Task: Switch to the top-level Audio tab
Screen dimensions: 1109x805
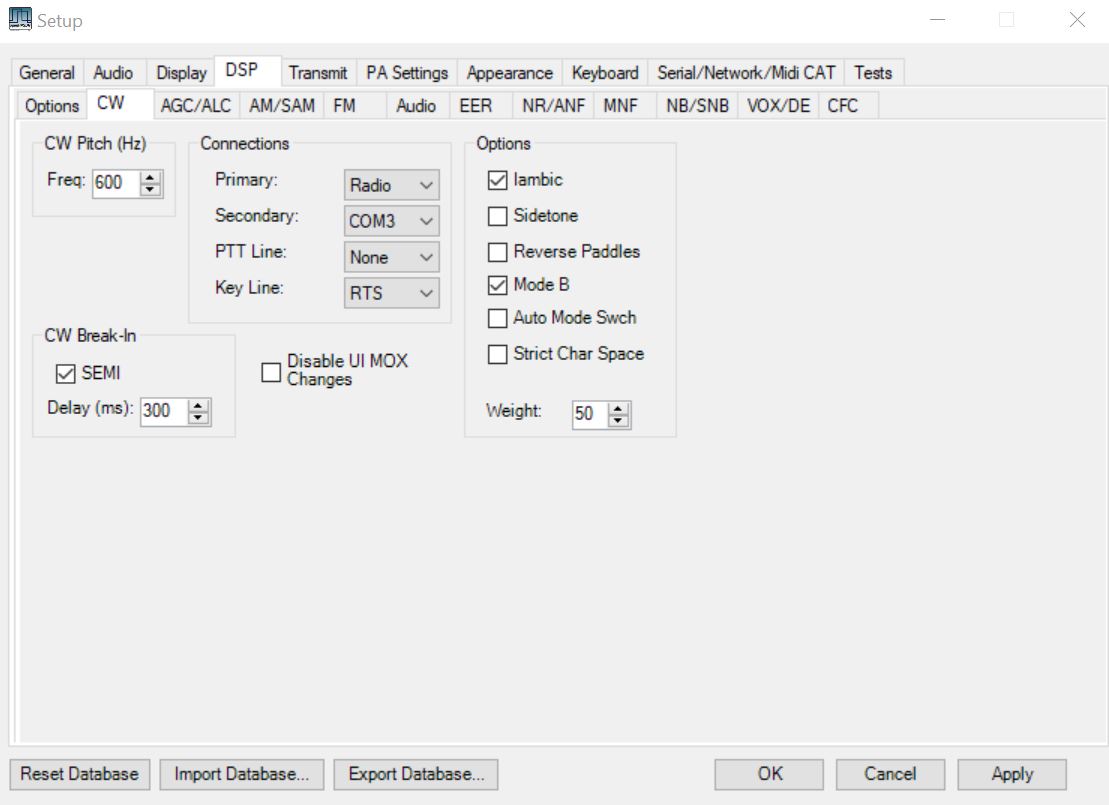Action: (x=113, y=73)
